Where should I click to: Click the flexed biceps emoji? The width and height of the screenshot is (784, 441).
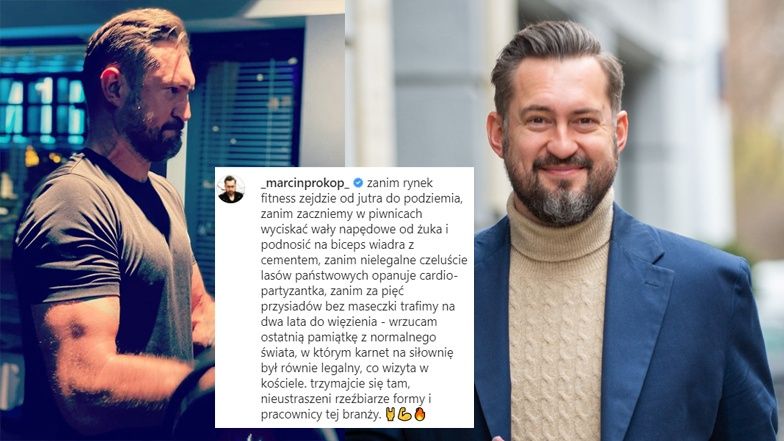click(405, 414)
